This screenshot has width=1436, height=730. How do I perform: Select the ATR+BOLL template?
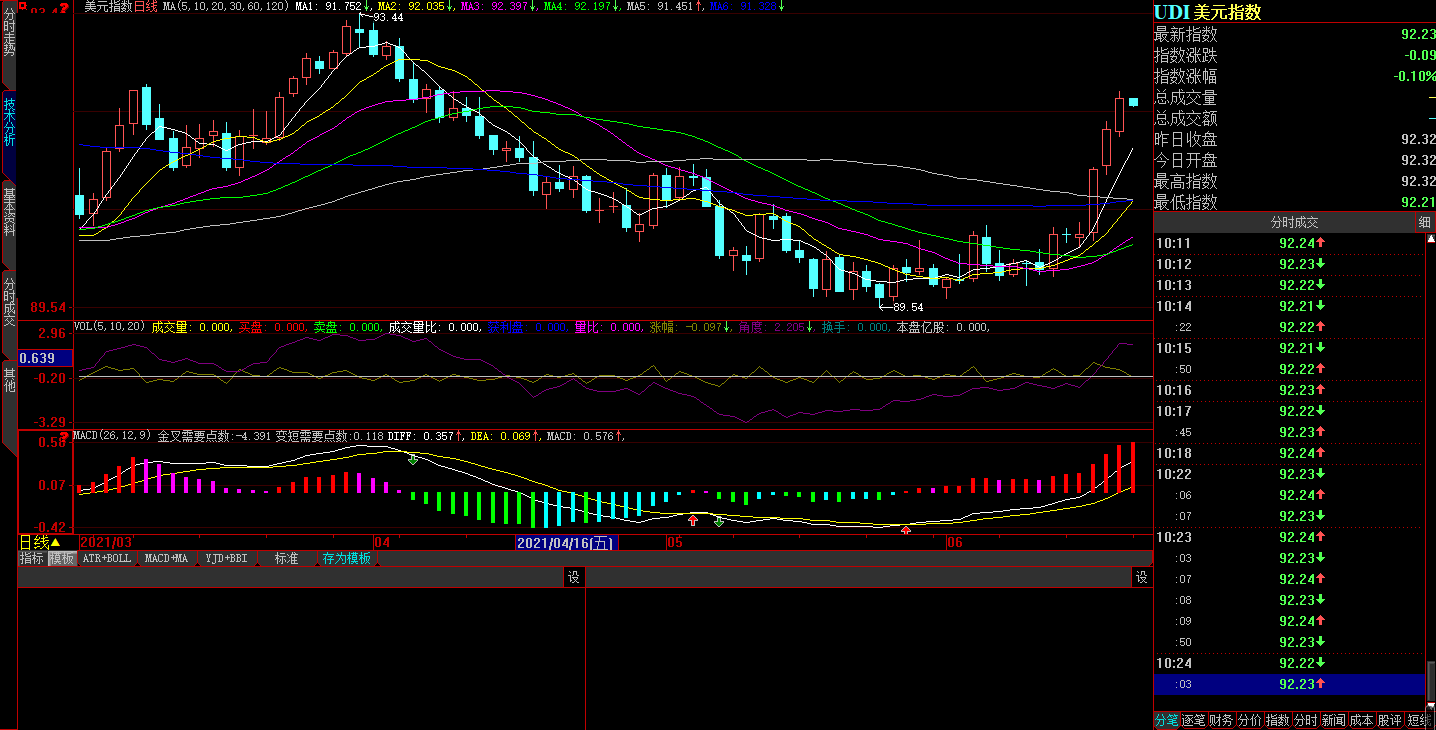tap(106, 558)
